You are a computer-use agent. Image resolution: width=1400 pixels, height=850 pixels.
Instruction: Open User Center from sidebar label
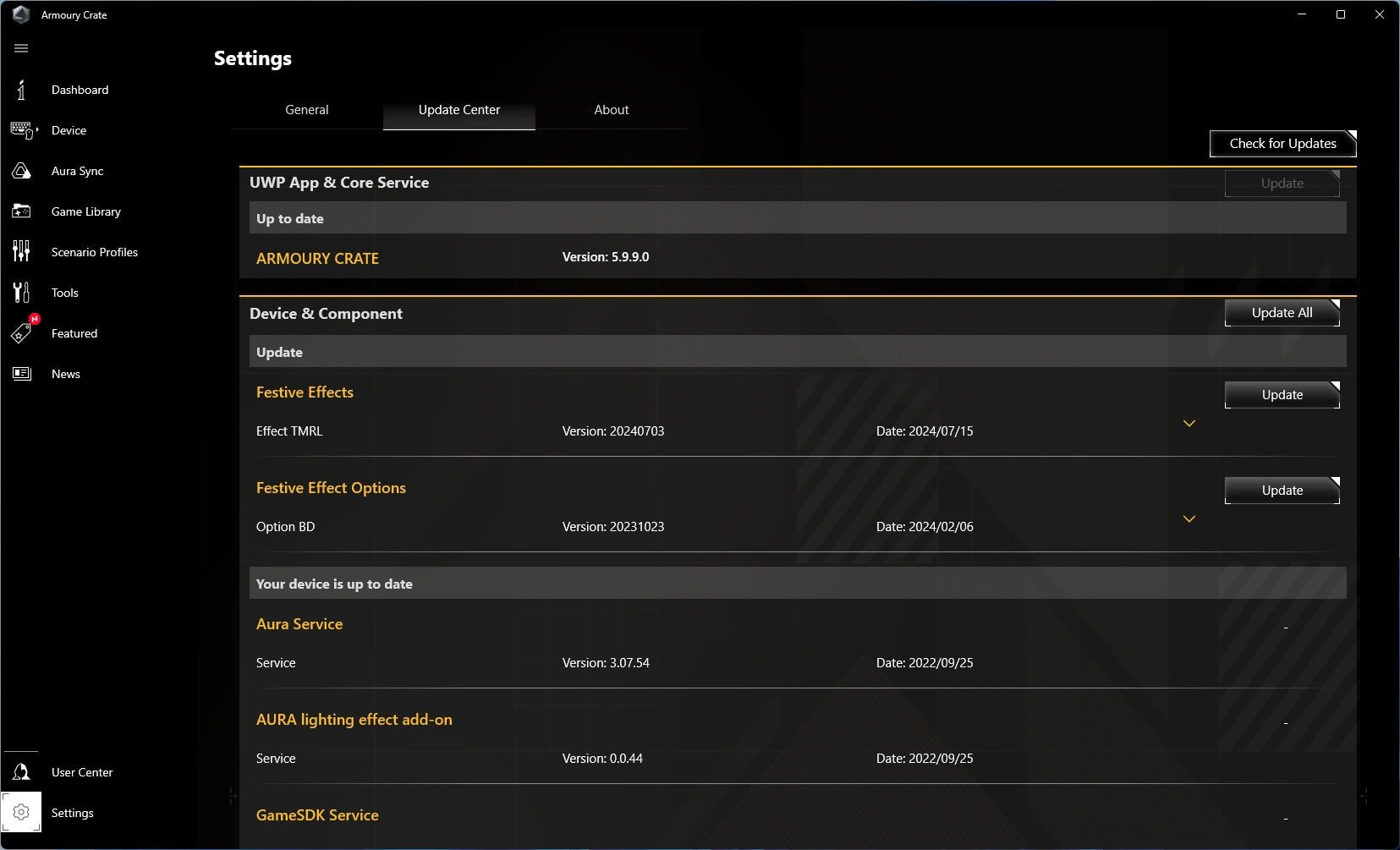point(82,772)
